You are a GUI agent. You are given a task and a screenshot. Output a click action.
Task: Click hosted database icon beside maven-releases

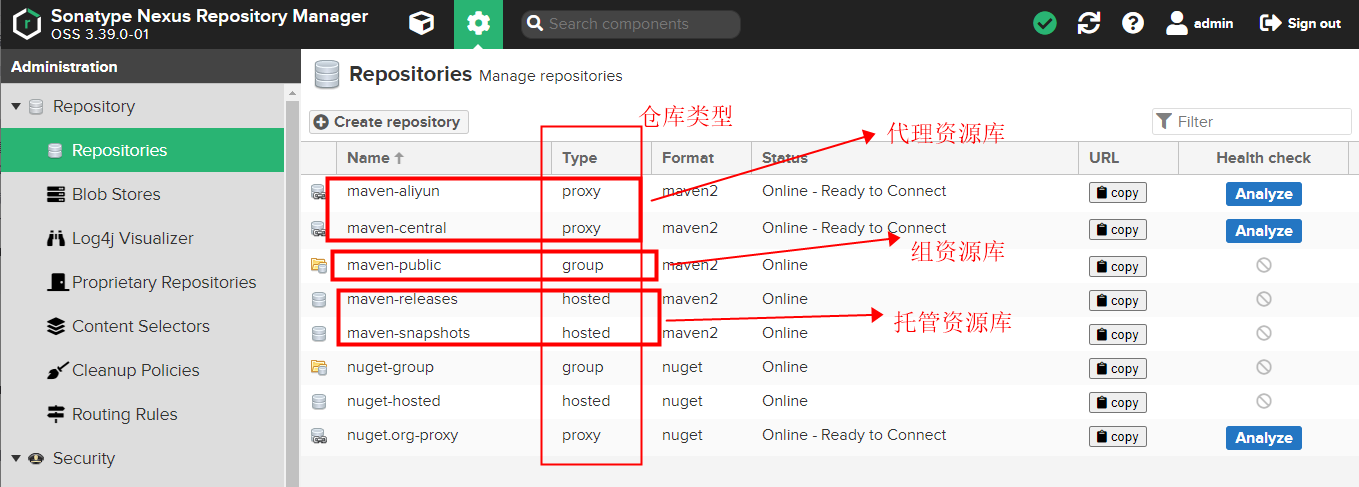pyautogui.click(x=319, y=299)
